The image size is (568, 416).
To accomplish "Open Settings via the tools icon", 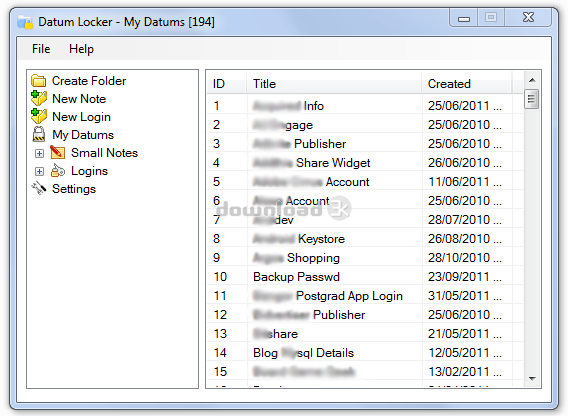I will click(38, 188).
